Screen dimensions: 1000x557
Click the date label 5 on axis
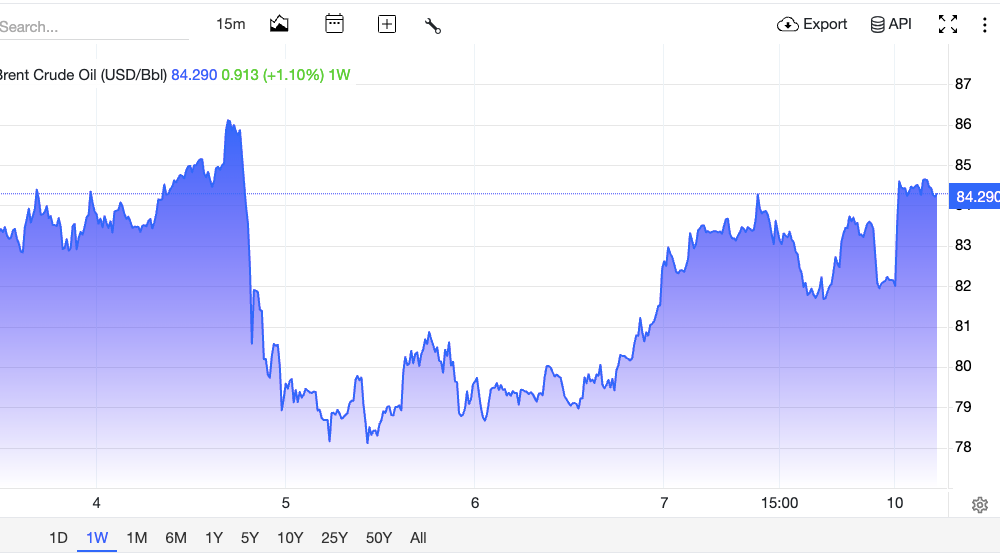coord(286,503)
